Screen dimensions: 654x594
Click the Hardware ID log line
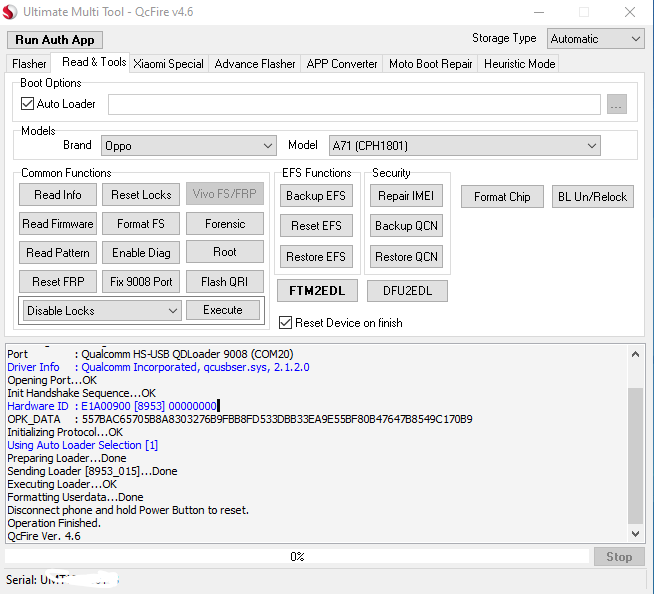[x=113, y=406]
